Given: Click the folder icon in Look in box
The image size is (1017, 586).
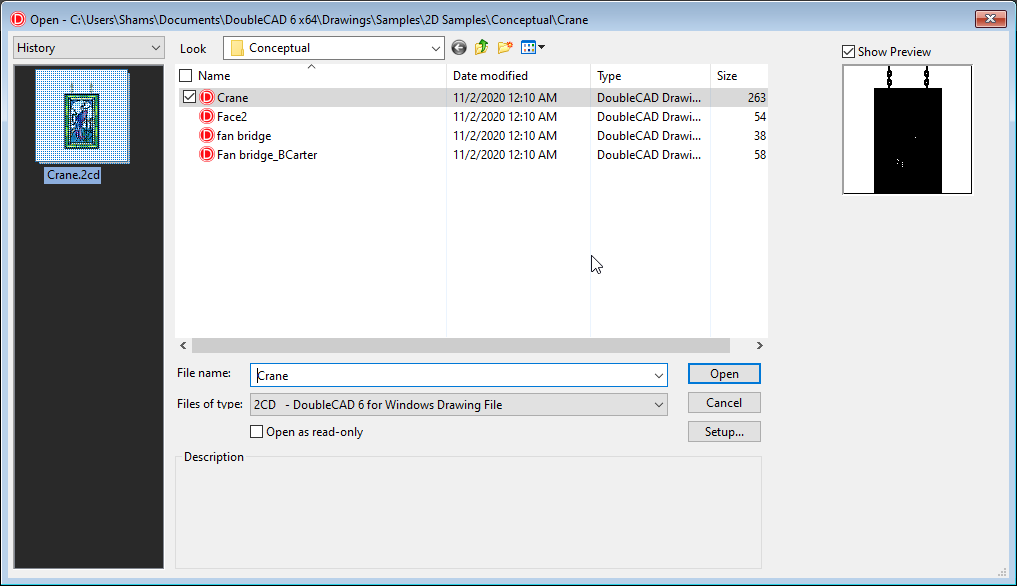Looking at the screenshot, I should click(237, 48).
